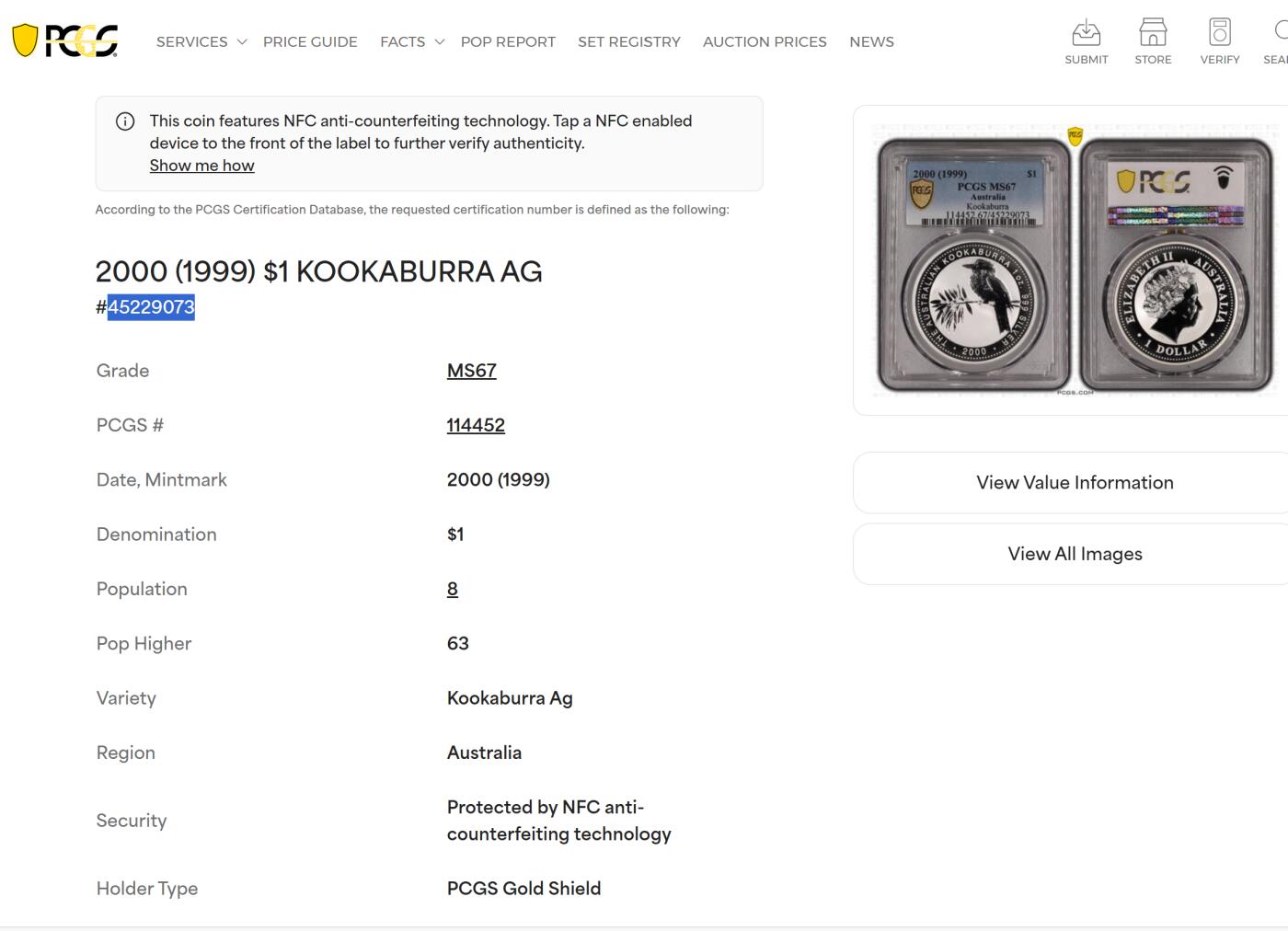Click the Verify slab icon
This screenshot has width=1288, height=931.
click(1219, 33)
